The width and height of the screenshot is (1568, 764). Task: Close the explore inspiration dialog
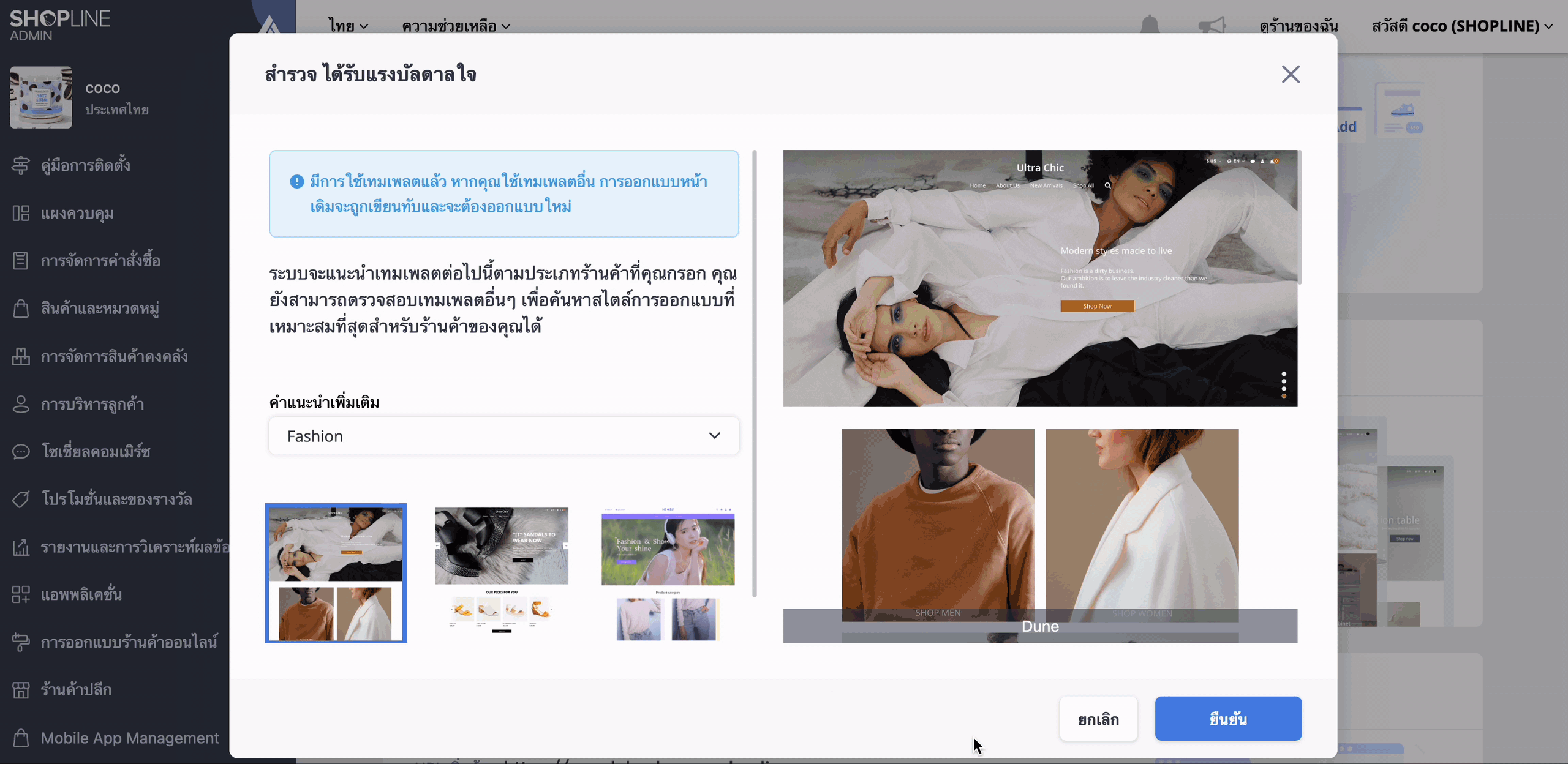point(1291,74)
